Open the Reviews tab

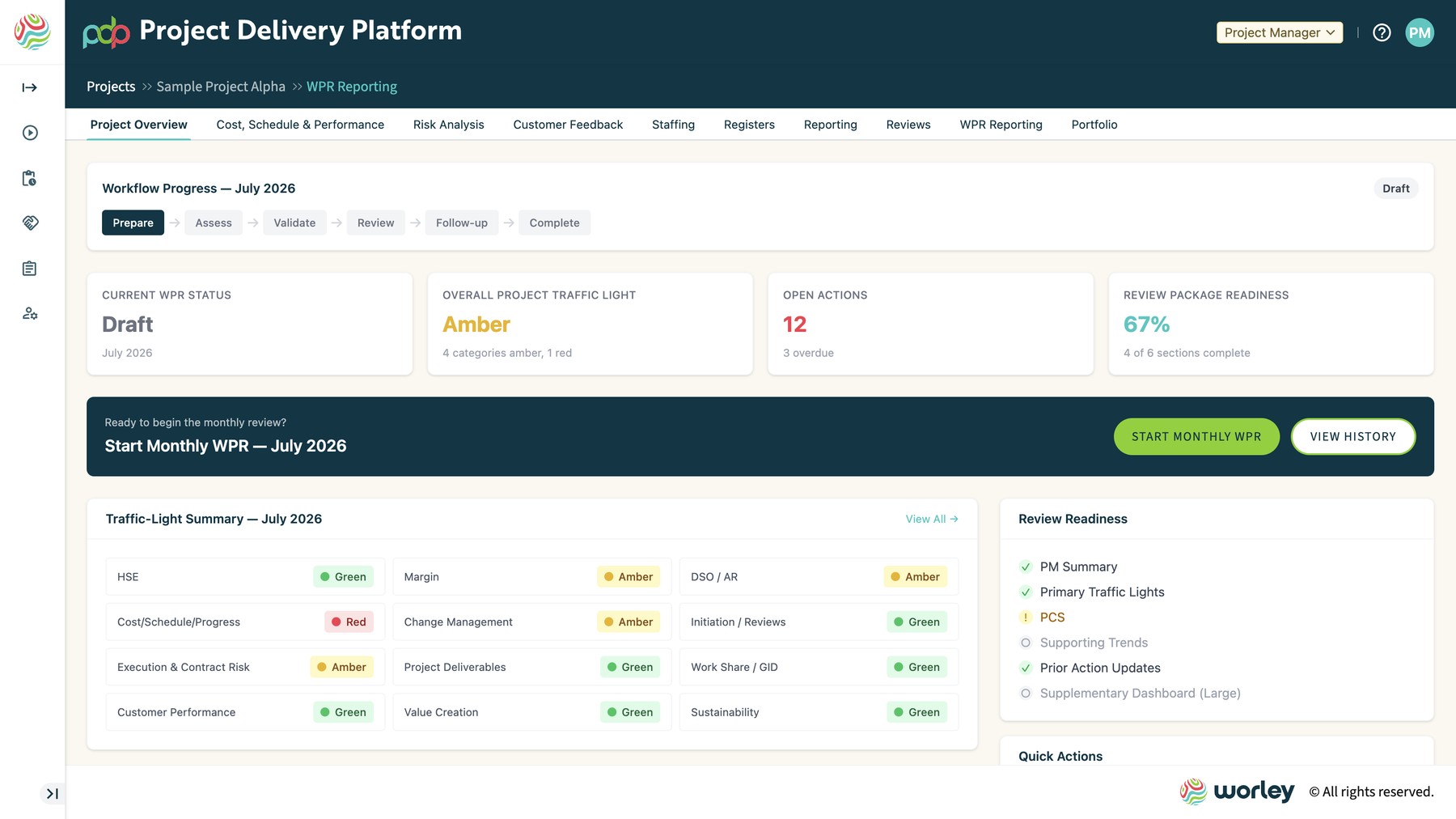908,125
